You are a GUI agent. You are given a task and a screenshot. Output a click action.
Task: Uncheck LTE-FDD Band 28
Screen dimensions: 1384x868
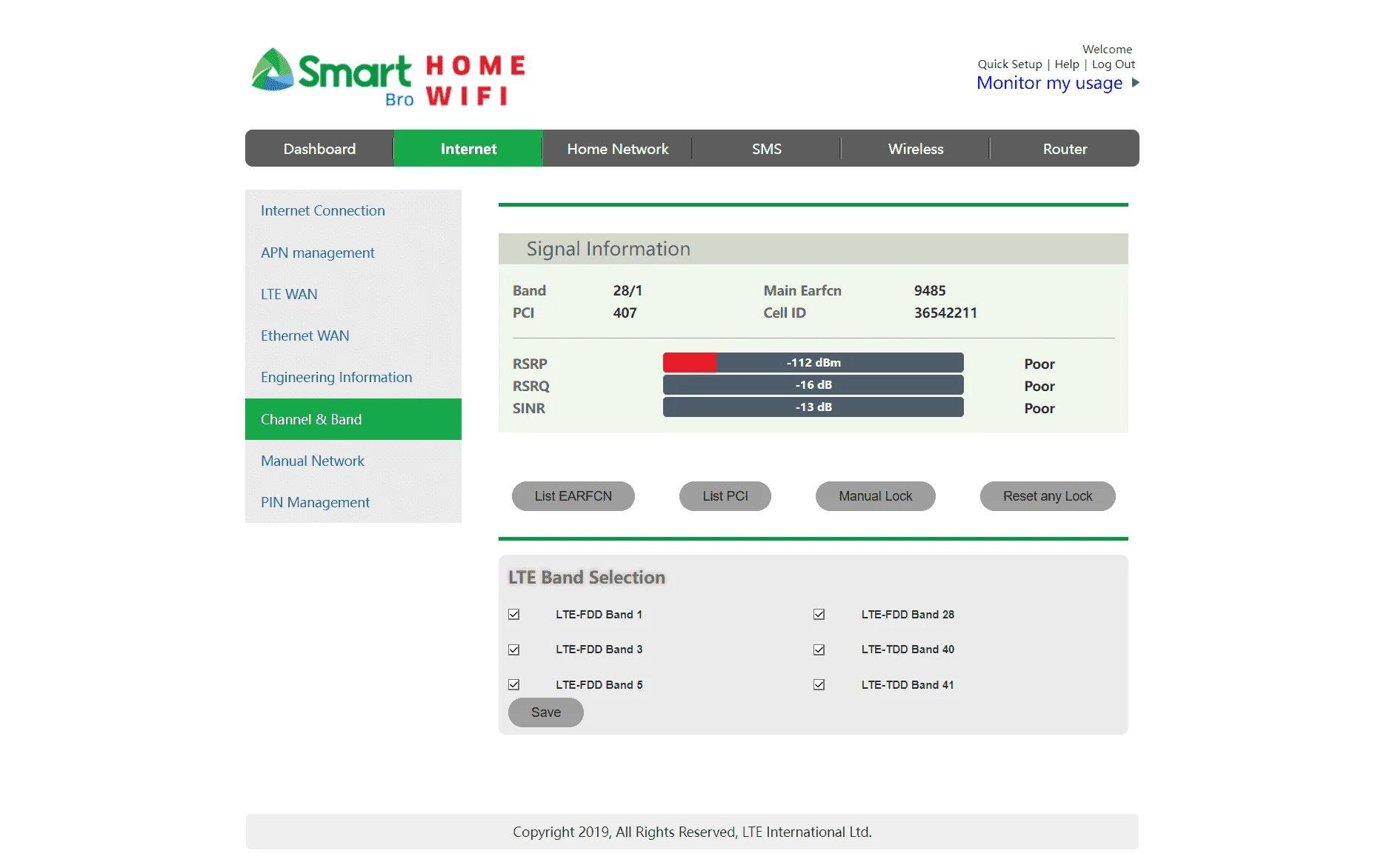[x=819, y=615]
